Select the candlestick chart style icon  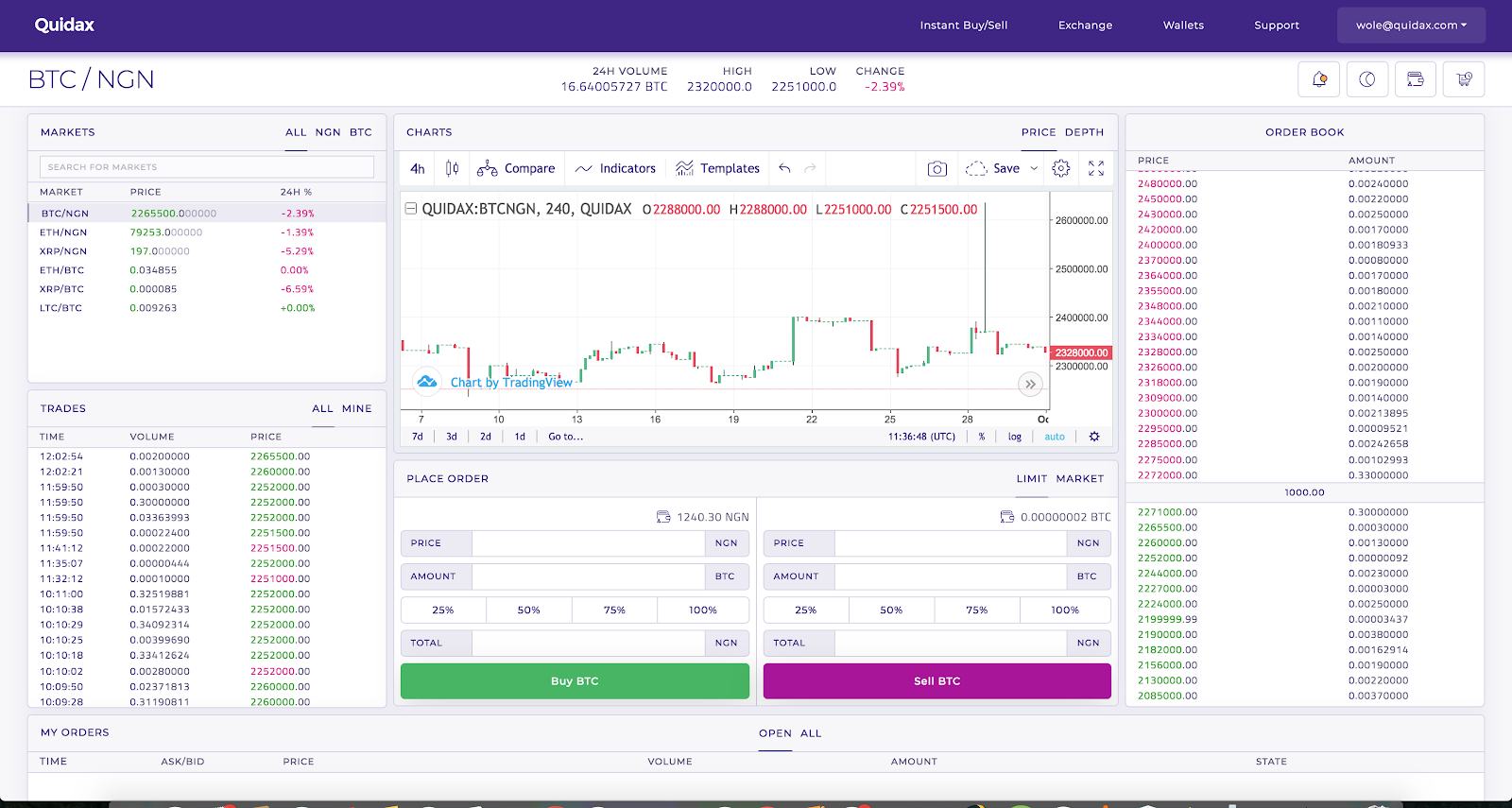(453, 168)
